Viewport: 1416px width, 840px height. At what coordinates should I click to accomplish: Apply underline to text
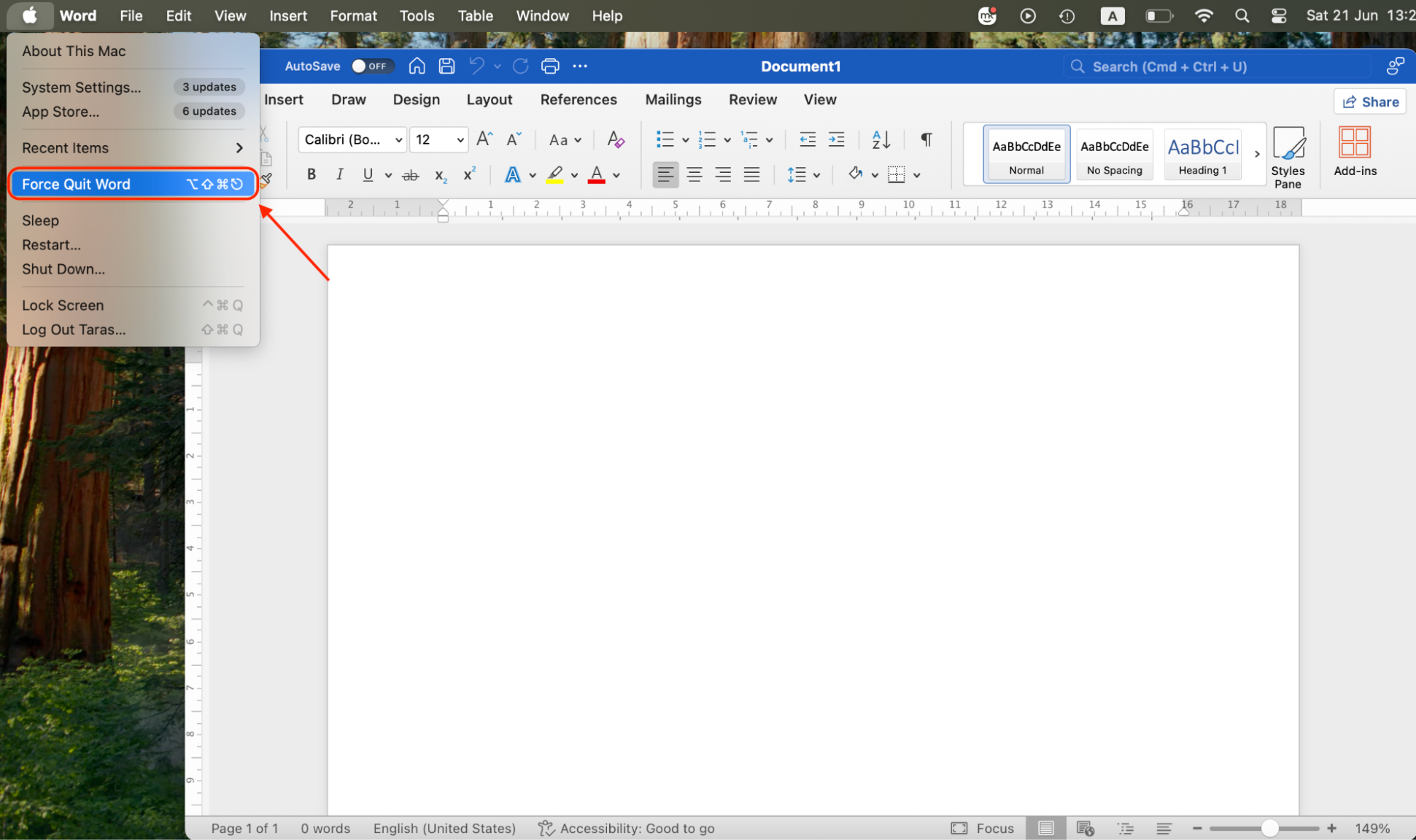pos(368,174)
